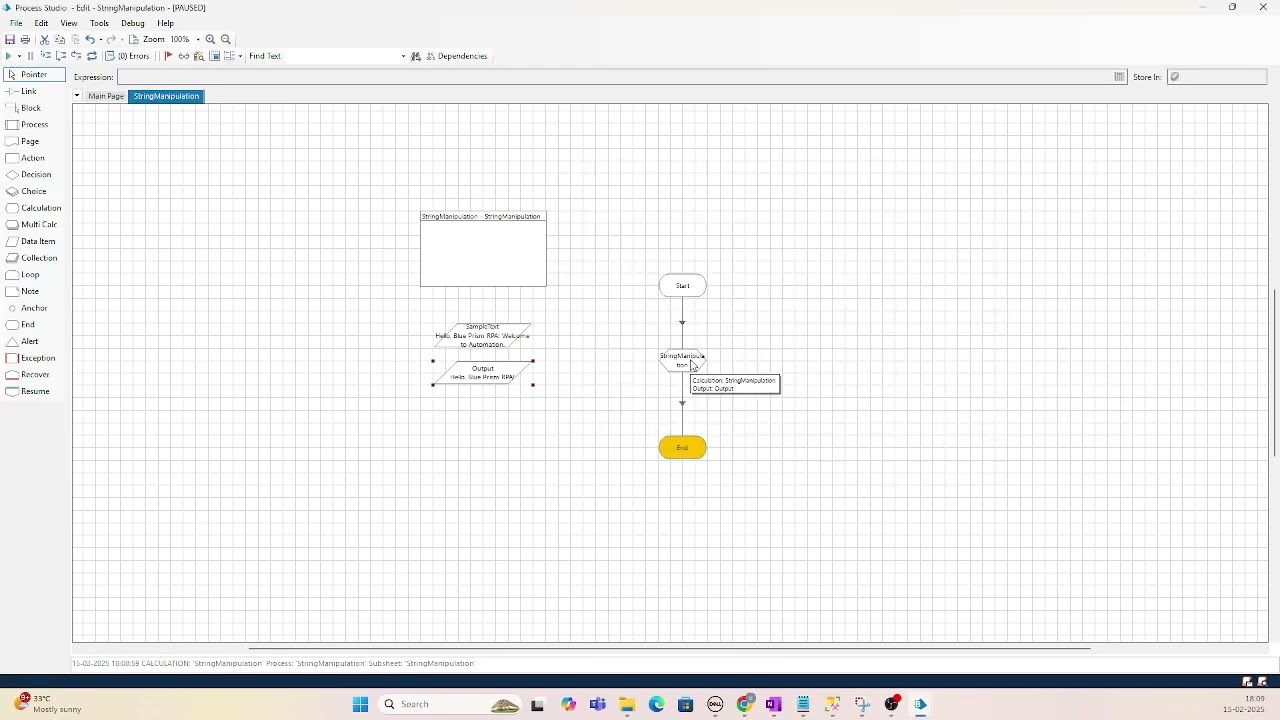Open the Help menu
This screenshot has height=720, width=1280.
165,23
